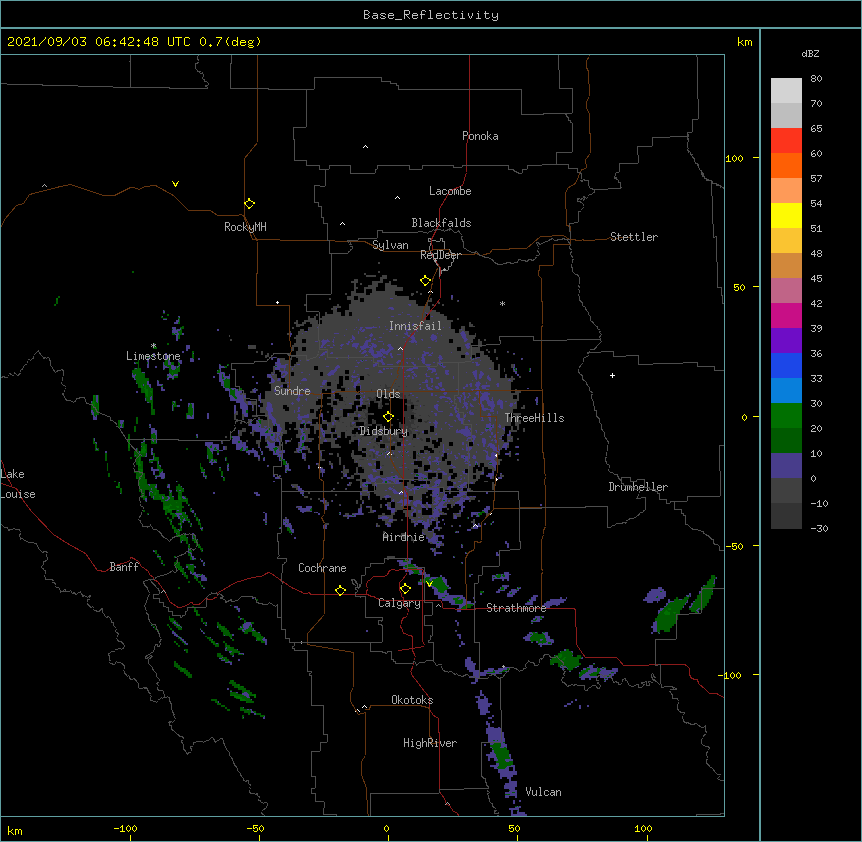Click the -100 tick on bottom axis
The image size is (862, 842).
coord(125,828)
